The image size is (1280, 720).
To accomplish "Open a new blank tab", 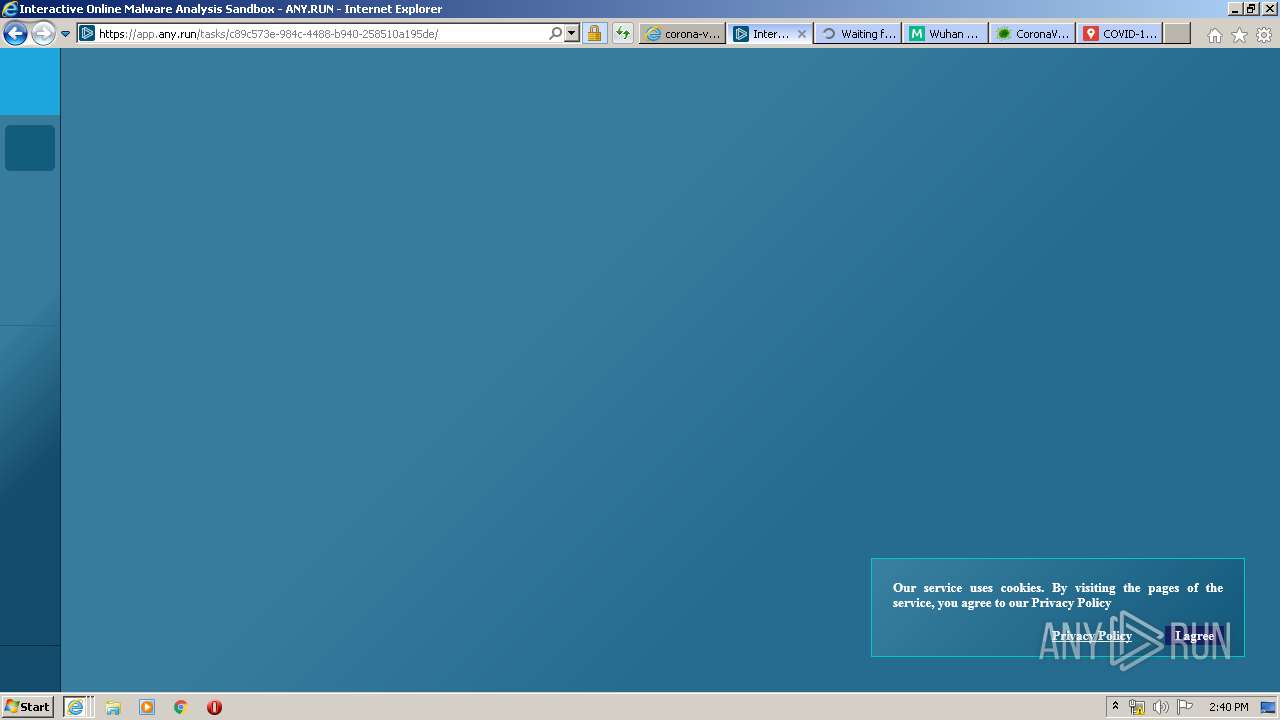I will (1177, 33).
